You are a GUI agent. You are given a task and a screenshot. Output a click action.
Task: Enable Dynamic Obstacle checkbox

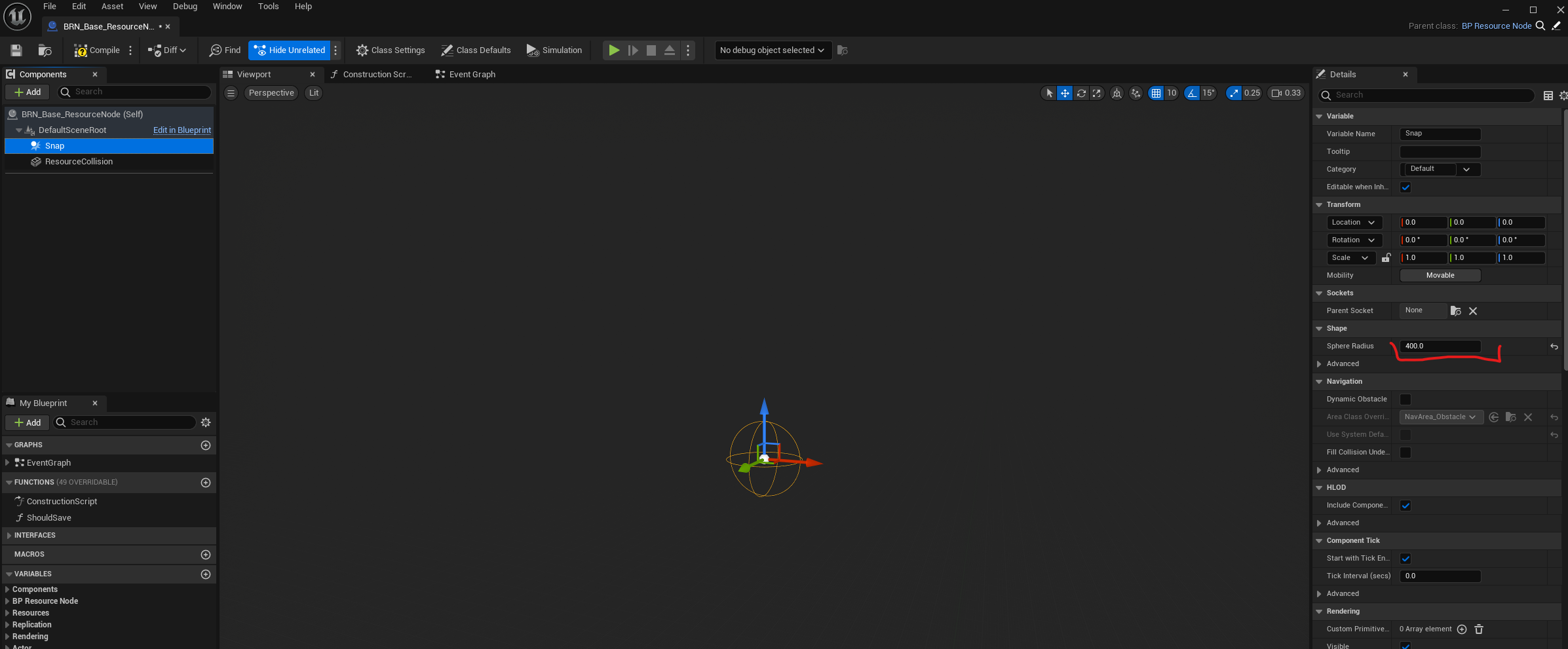(x=1405, y=399)
